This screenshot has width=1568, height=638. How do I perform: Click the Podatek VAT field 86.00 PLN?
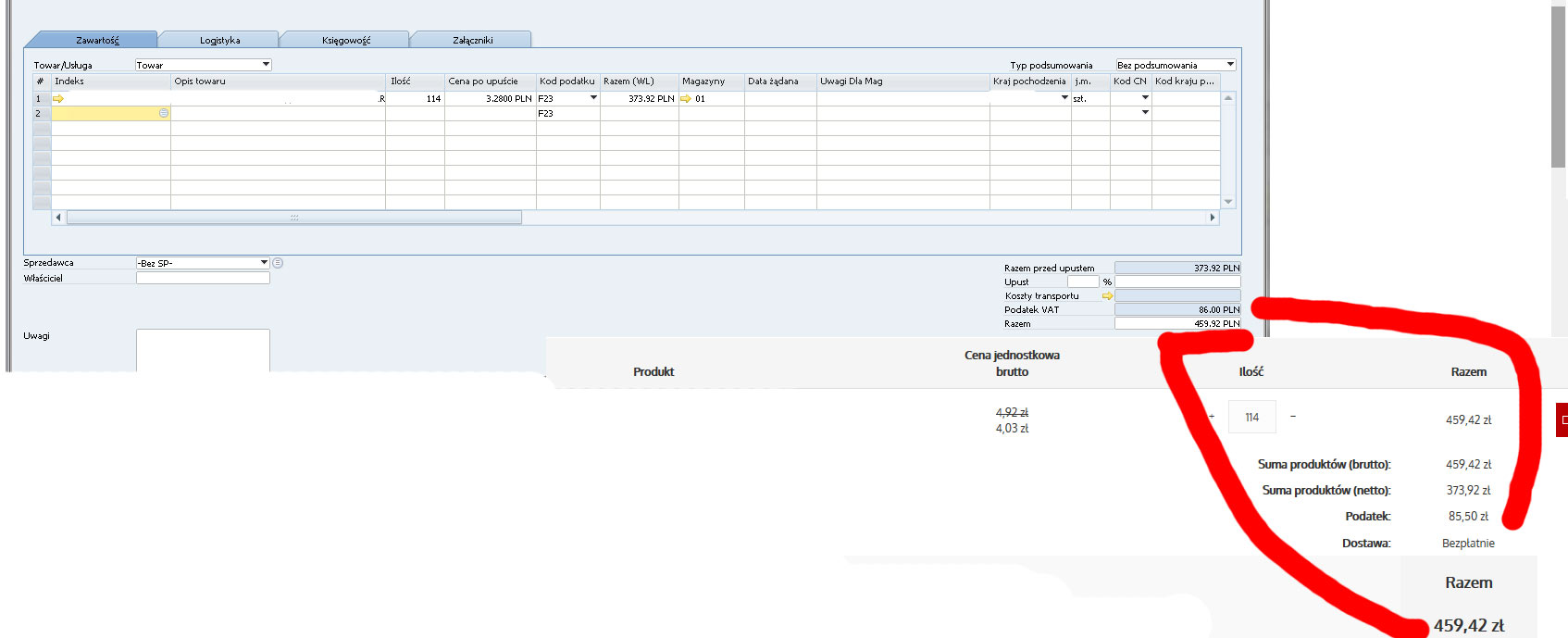(1177, 309)
